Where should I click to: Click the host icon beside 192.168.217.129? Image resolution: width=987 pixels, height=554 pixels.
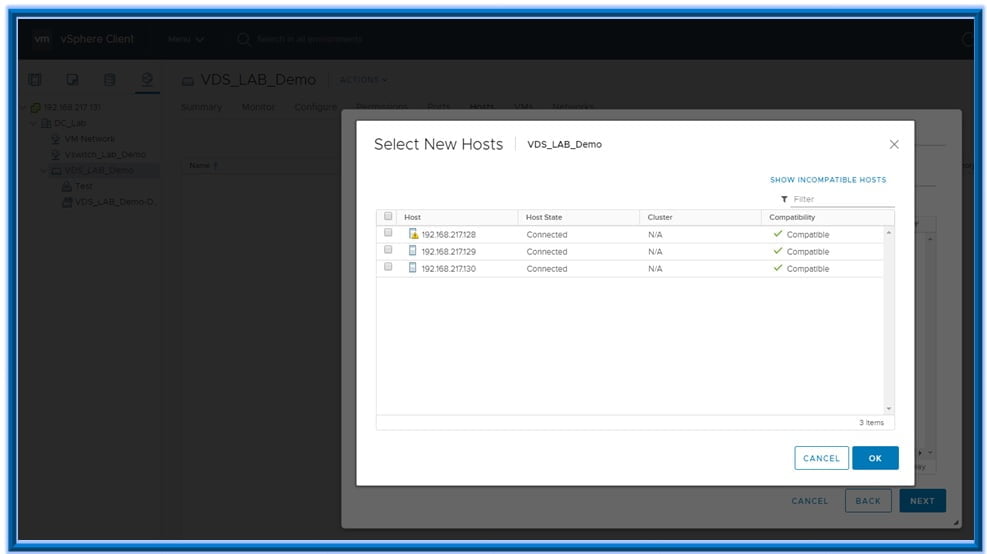pos(413,251)
